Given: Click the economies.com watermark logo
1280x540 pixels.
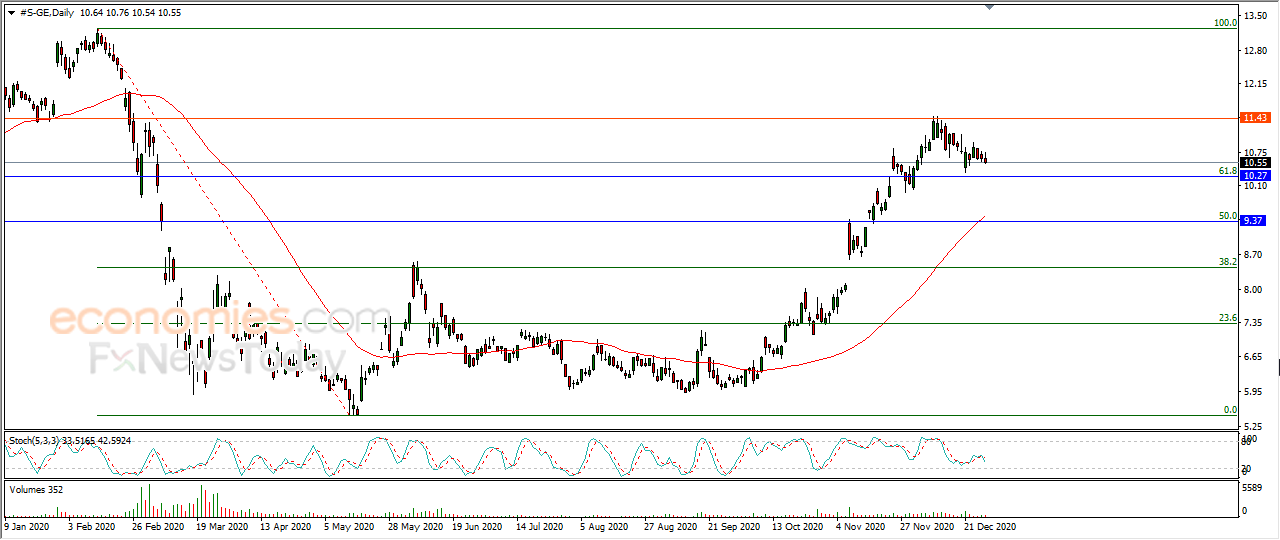Looking at the screenshot, I should click(208, 320).
